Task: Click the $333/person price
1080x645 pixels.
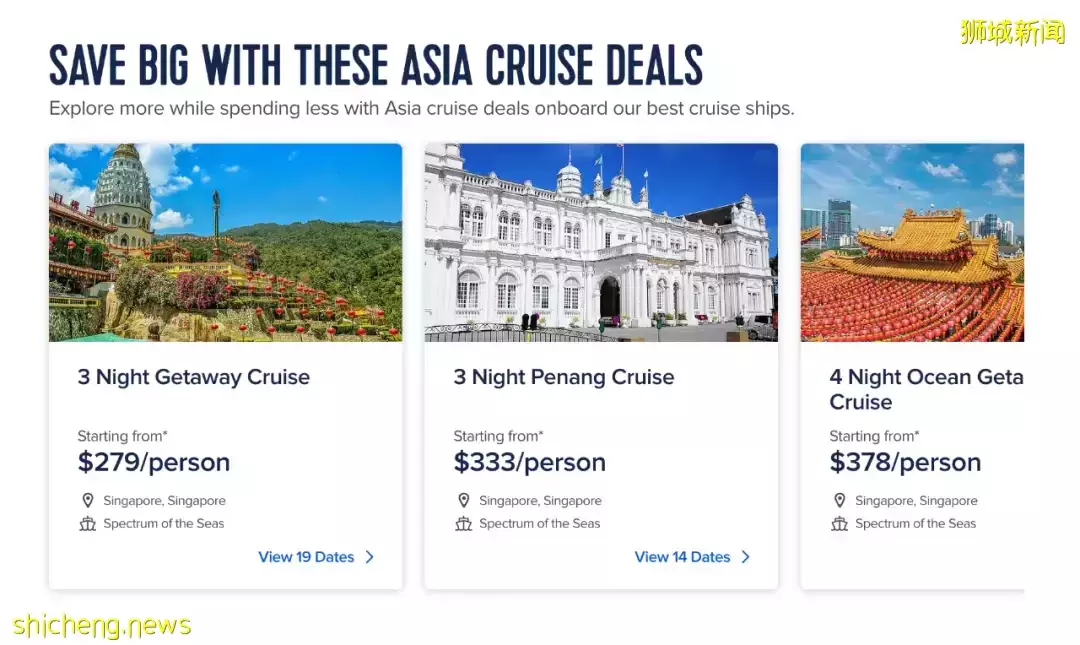Action: [530, 462]
